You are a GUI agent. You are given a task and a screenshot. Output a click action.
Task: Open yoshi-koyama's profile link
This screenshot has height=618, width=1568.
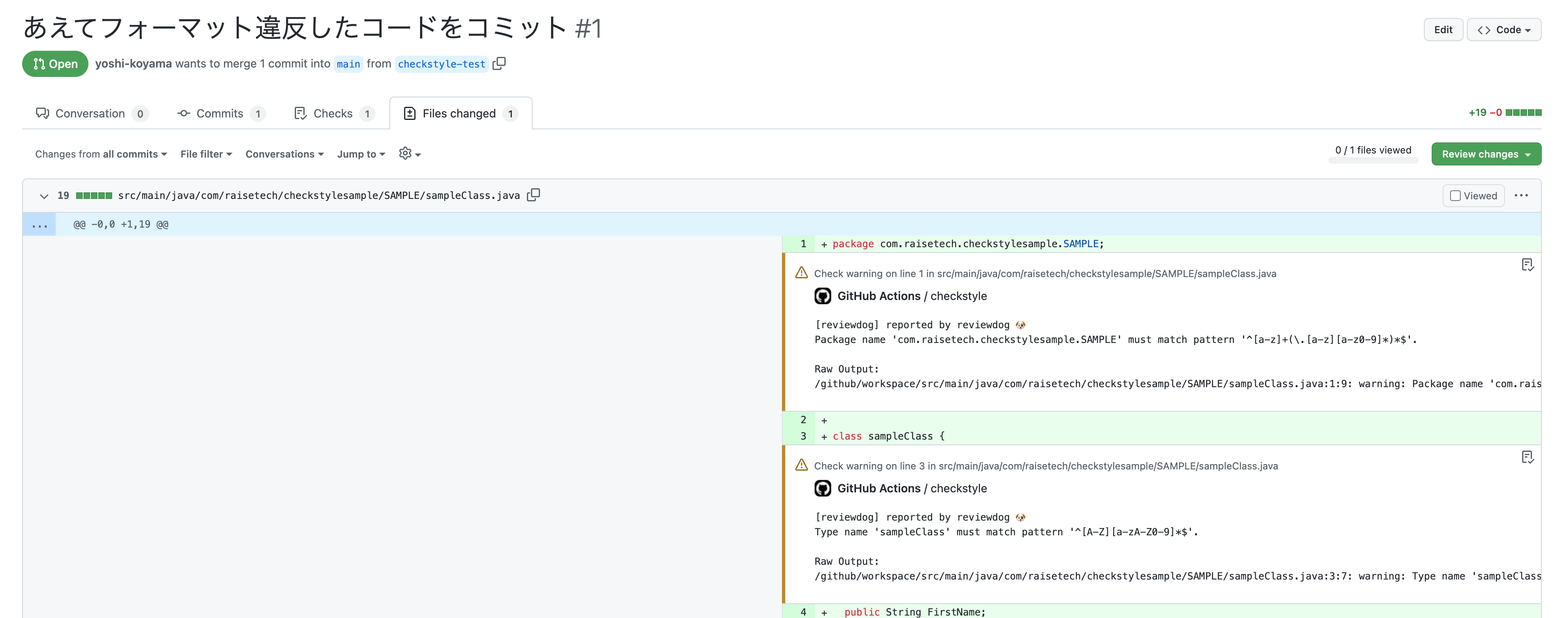133,63
